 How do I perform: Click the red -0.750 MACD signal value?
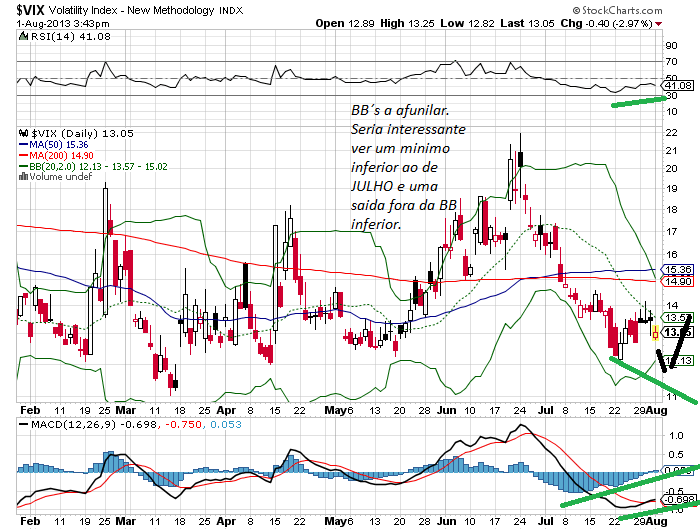[x=183, y=424]
